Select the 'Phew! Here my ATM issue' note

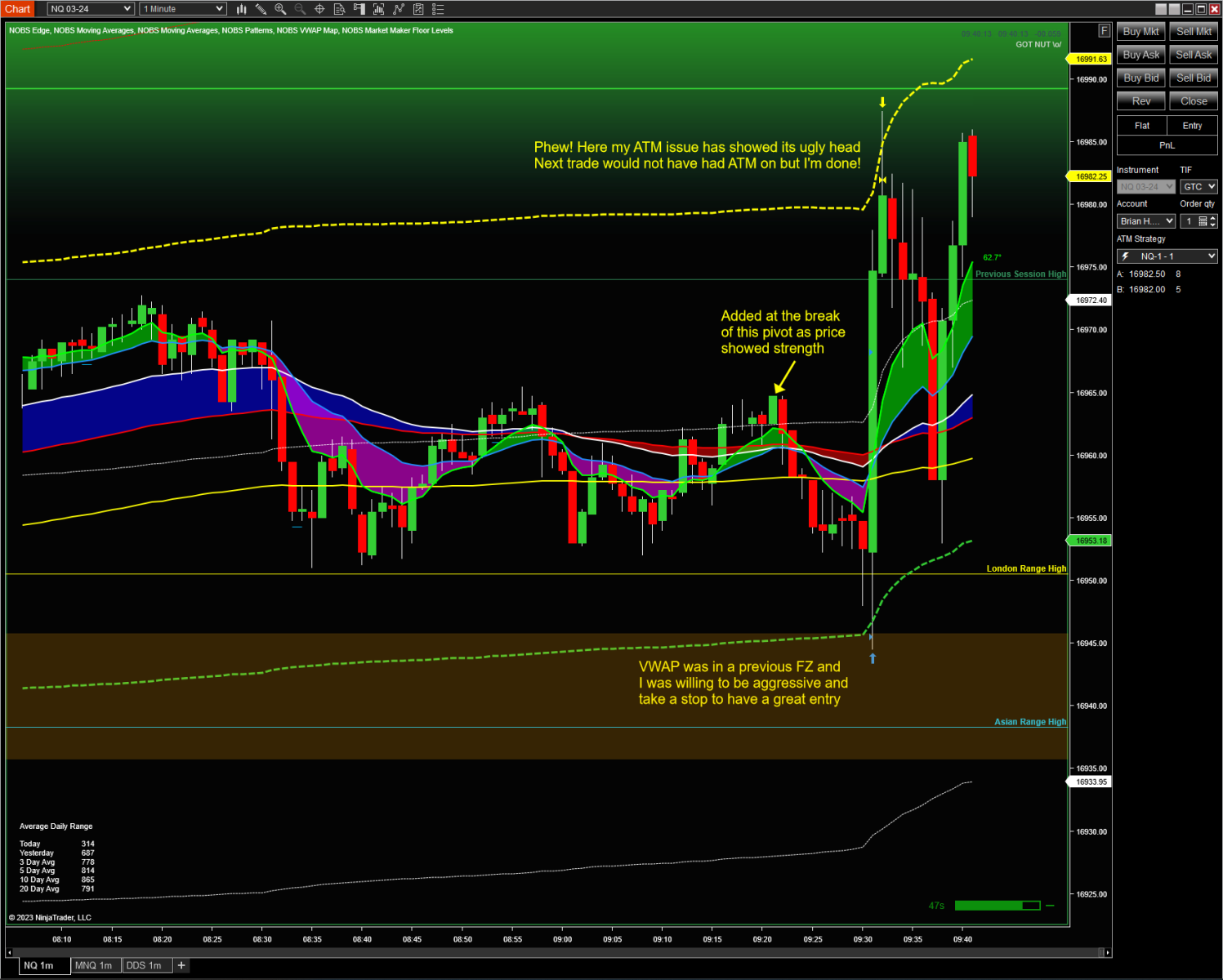point(697,155)
